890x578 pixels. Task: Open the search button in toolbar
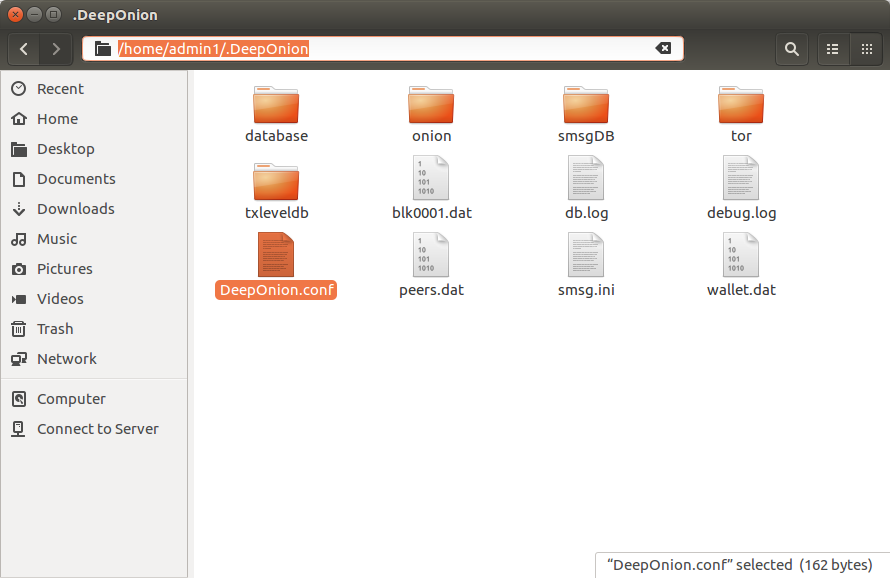[x=792, y=49]
